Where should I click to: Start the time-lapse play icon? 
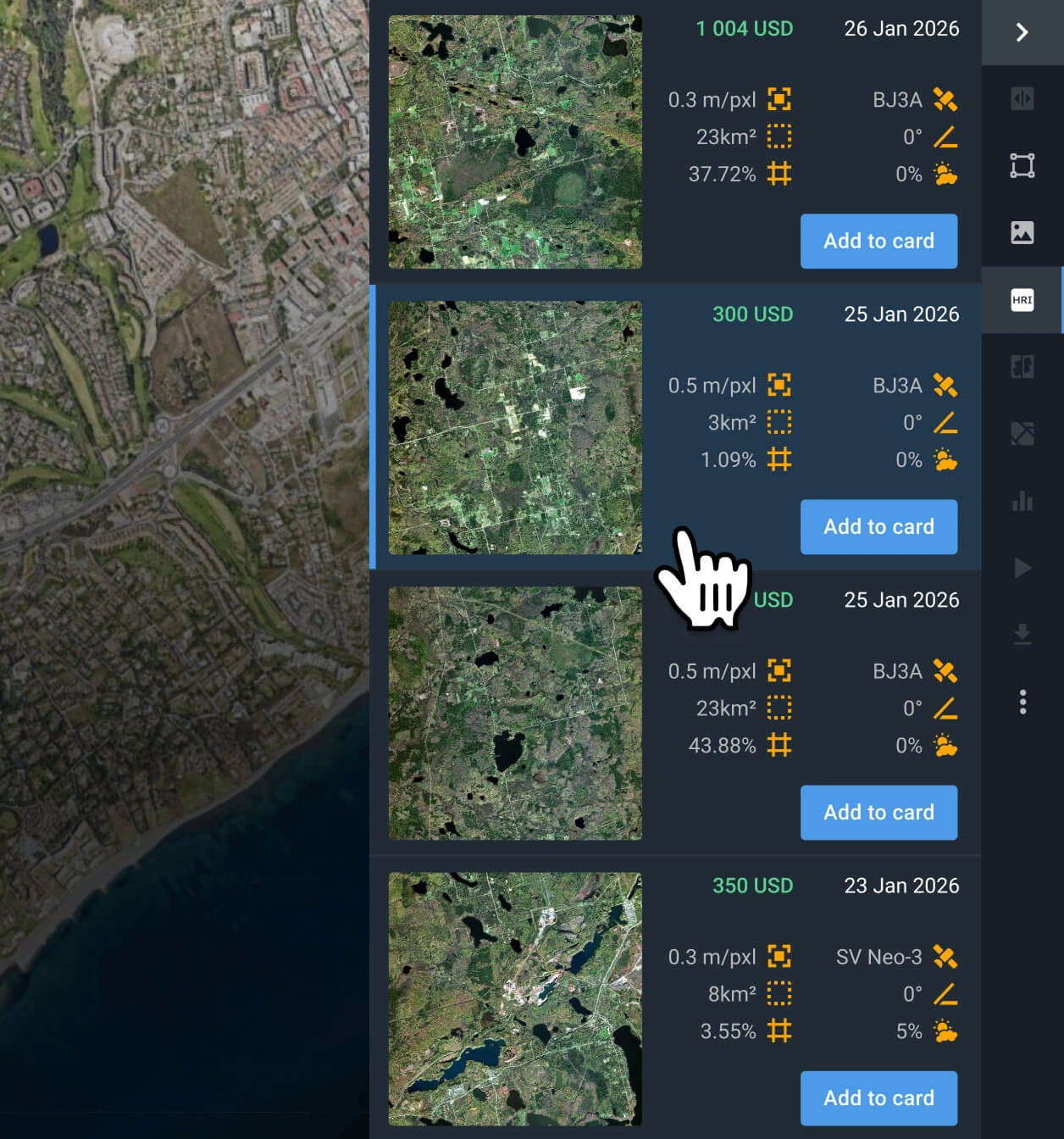point(1022,568)
